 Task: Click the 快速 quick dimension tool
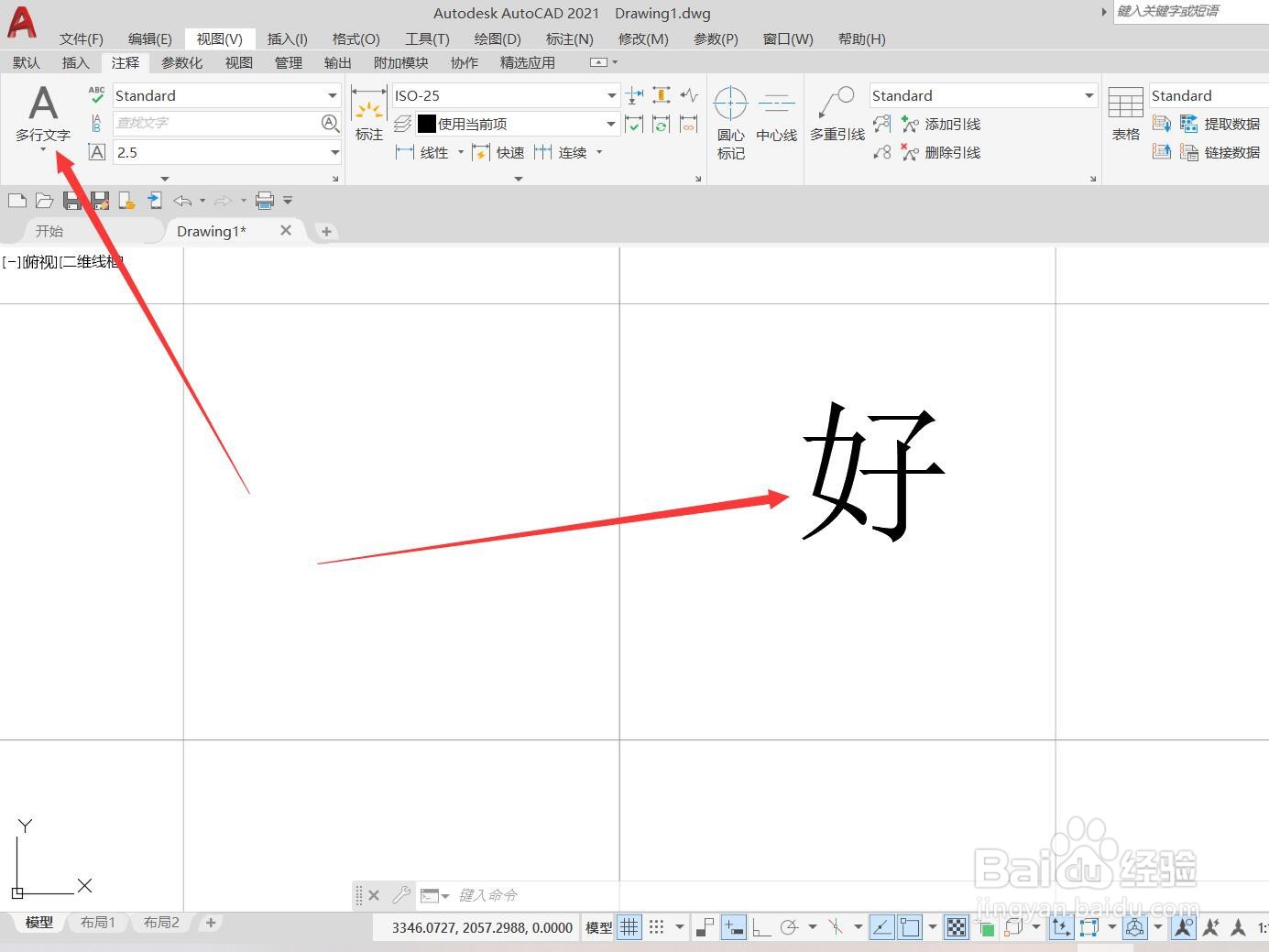coord(498,152)
